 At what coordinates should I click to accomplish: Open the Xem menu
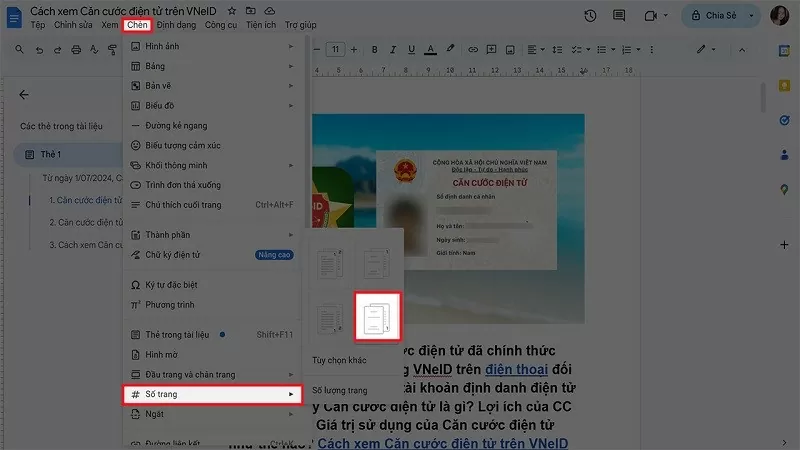pos(109,25)
